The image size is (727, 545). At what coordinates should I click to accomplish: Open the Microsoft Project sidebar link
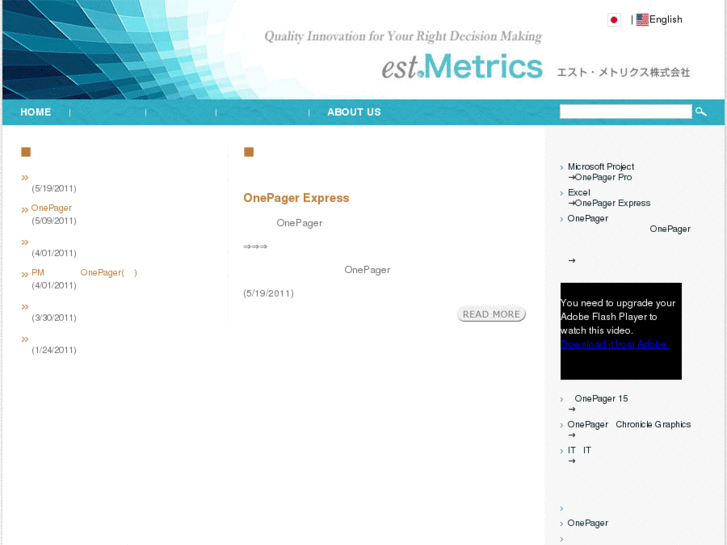pyautogui.click(x=601, y=167)
